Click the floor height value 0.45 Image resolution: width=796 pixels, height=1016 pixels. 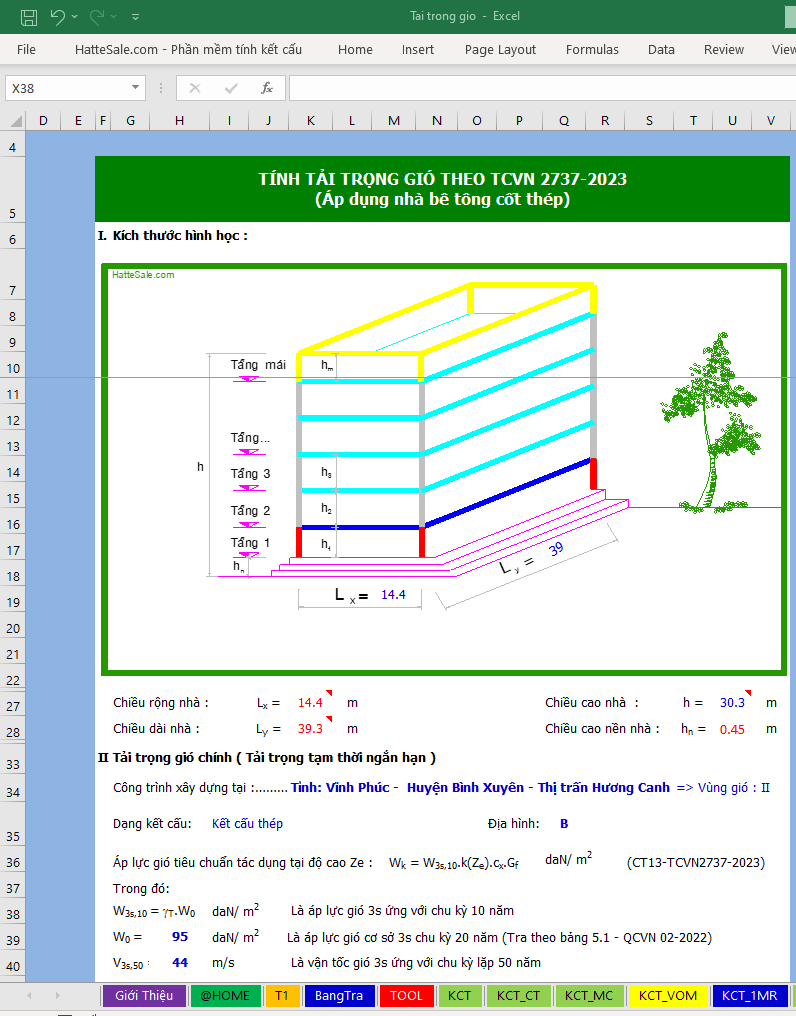(x=732, y=729)
